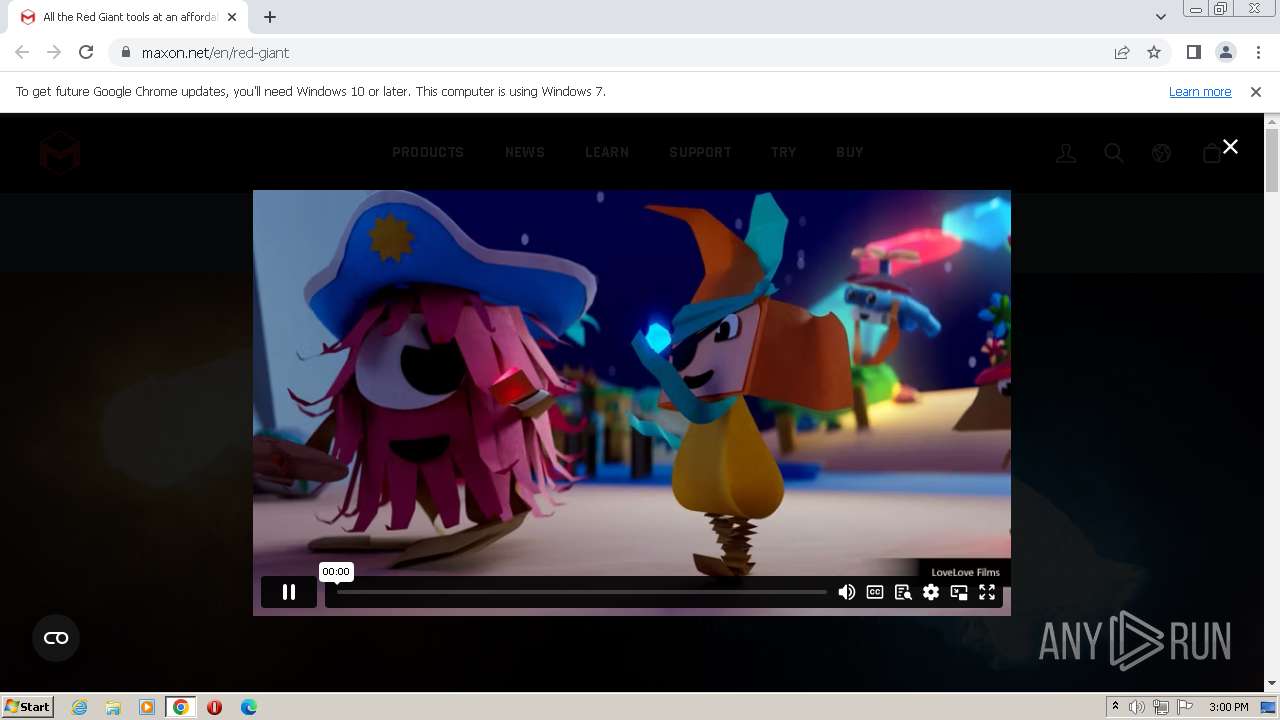1280x720 pixels.
Task: Open Opera browser from taskbar
Action: 214,707
